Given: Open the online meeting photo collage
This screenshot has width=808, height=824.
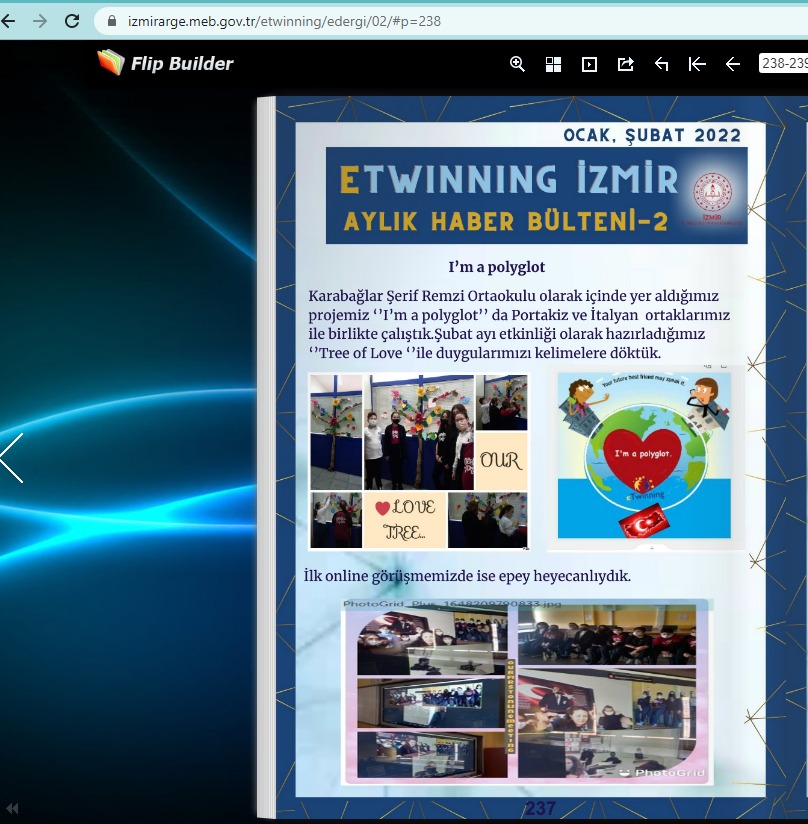Looking at the screenshot, I should pos(527,691).
